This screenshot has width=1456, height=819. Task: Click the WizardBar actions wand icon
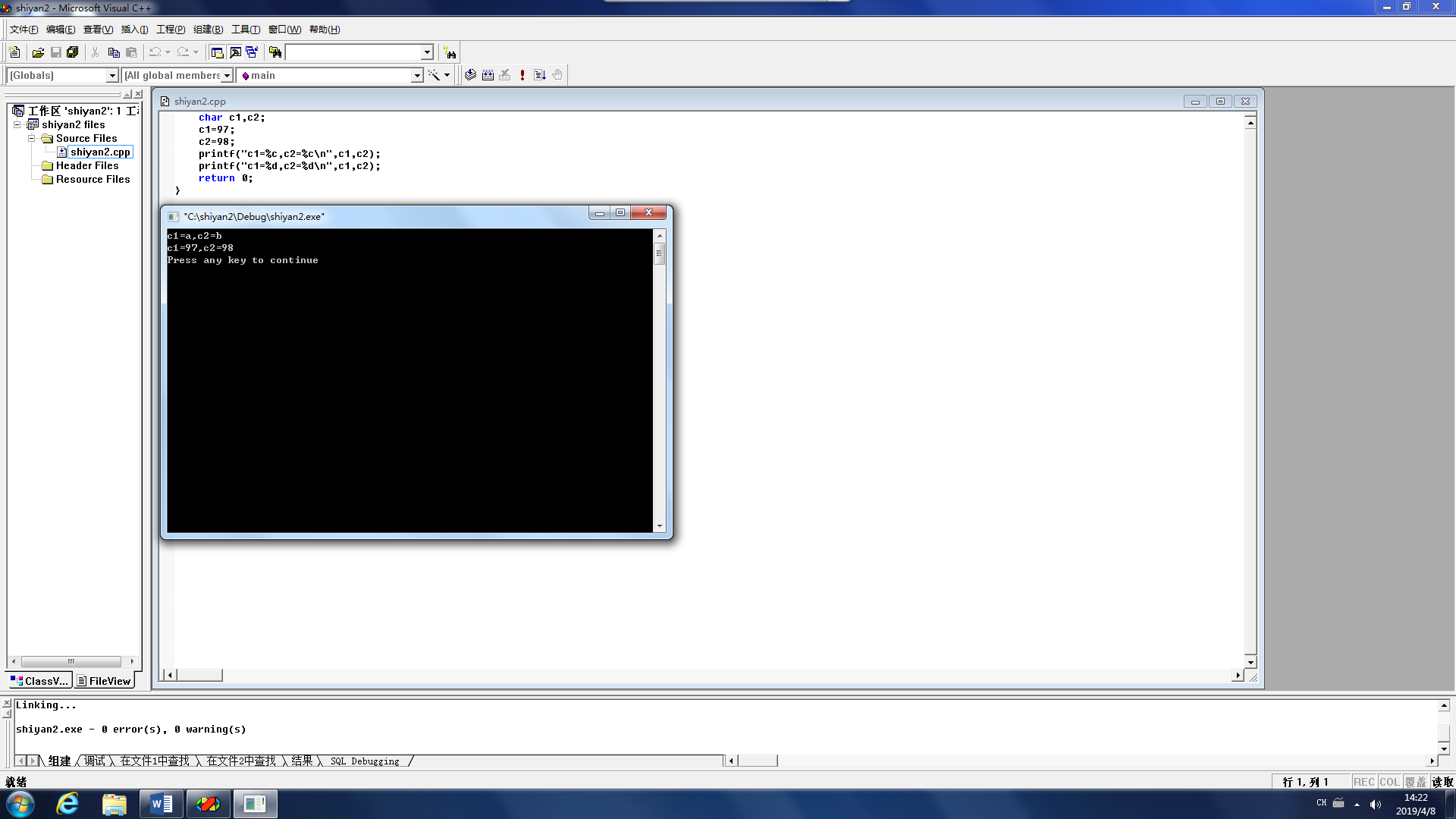click(434, 75)
